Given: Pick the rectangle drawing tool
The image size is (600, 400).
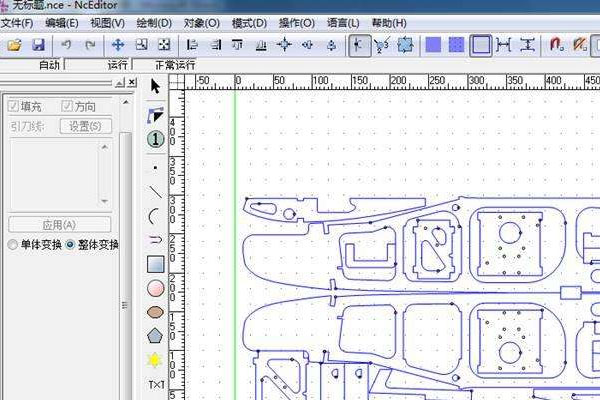Looking at the screenshot, I should coord(155,264).
